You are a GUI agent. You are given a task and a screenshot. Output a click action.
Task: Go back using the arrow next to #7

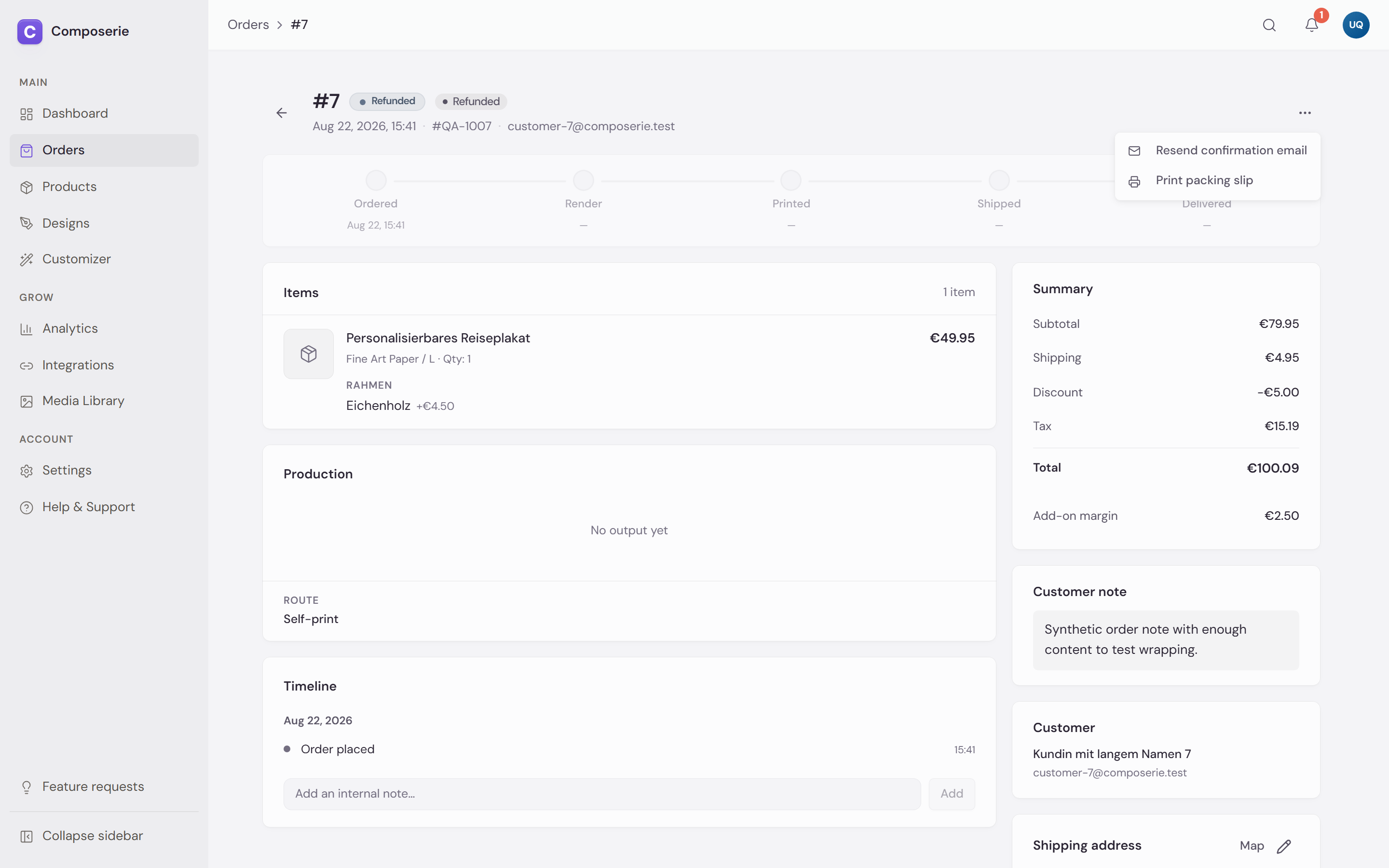point(281,113)
